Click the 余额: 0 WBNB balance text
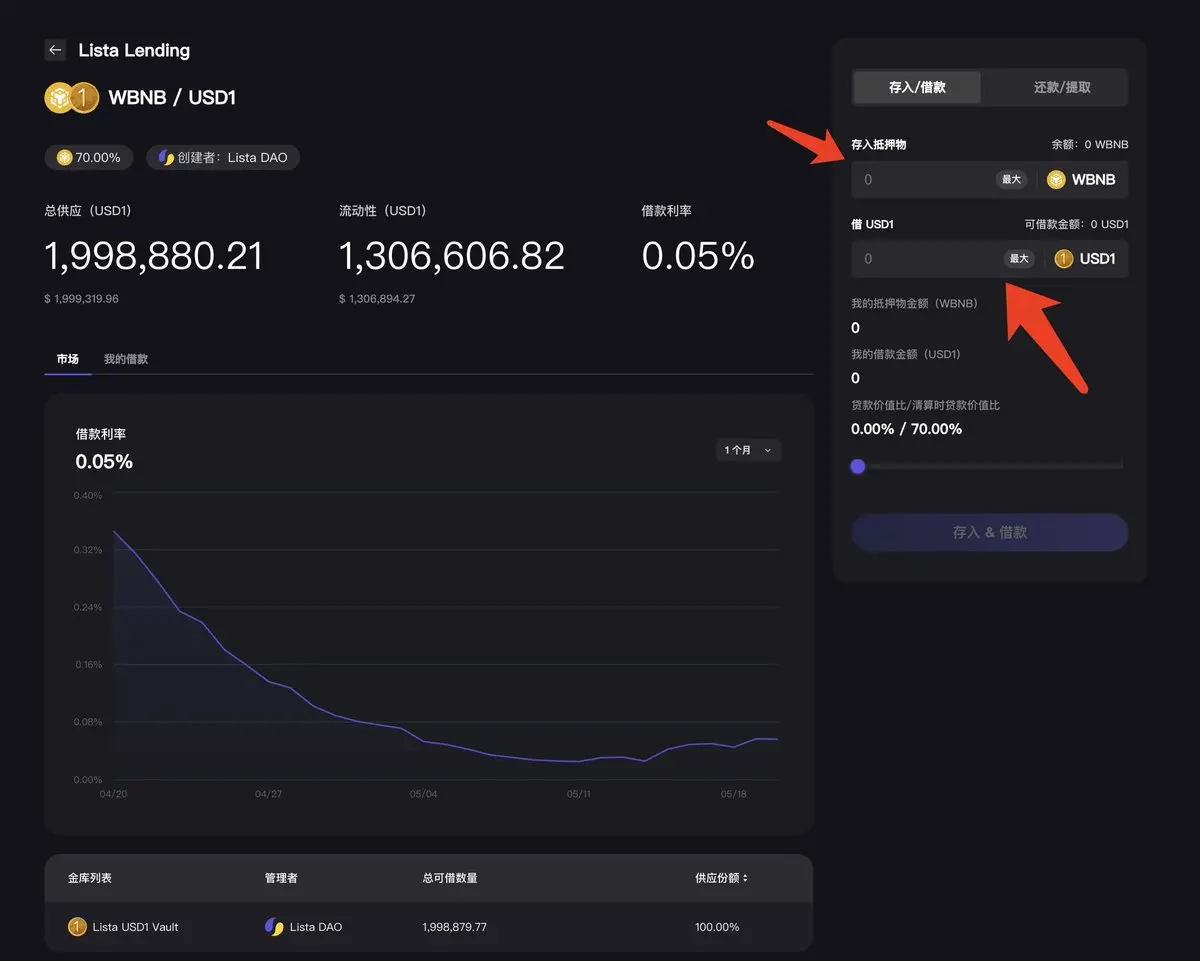 coord(1089,145)
